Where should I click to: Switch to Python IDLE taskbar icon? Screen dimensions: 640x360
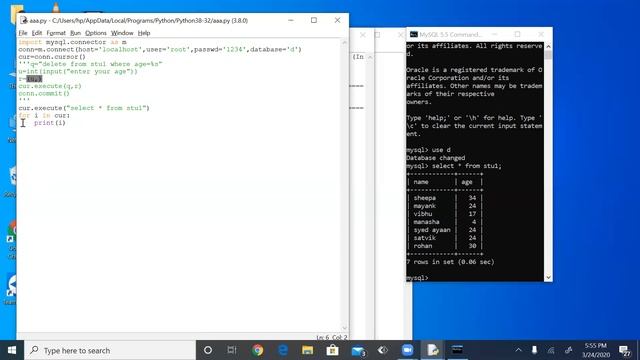[433, 350]
